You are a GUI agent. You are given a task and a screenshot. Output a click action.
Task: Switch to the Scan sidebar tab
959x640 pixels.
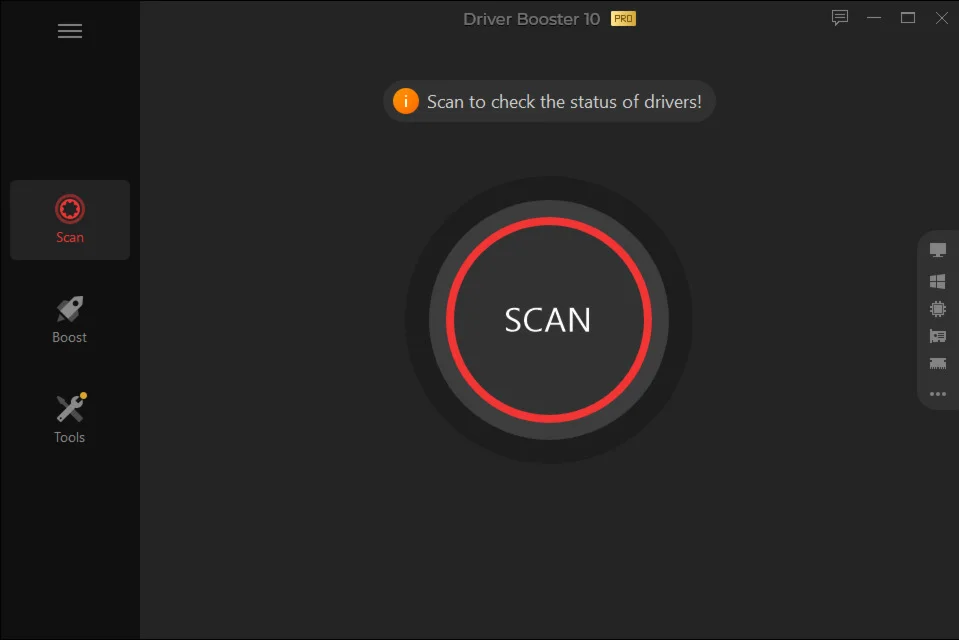click(x=70, y=220)
